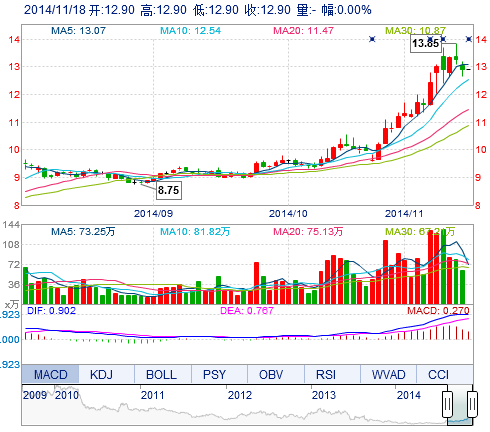Click the right handle of the range selector
This screenshot has width=490, height=432.
472,405
